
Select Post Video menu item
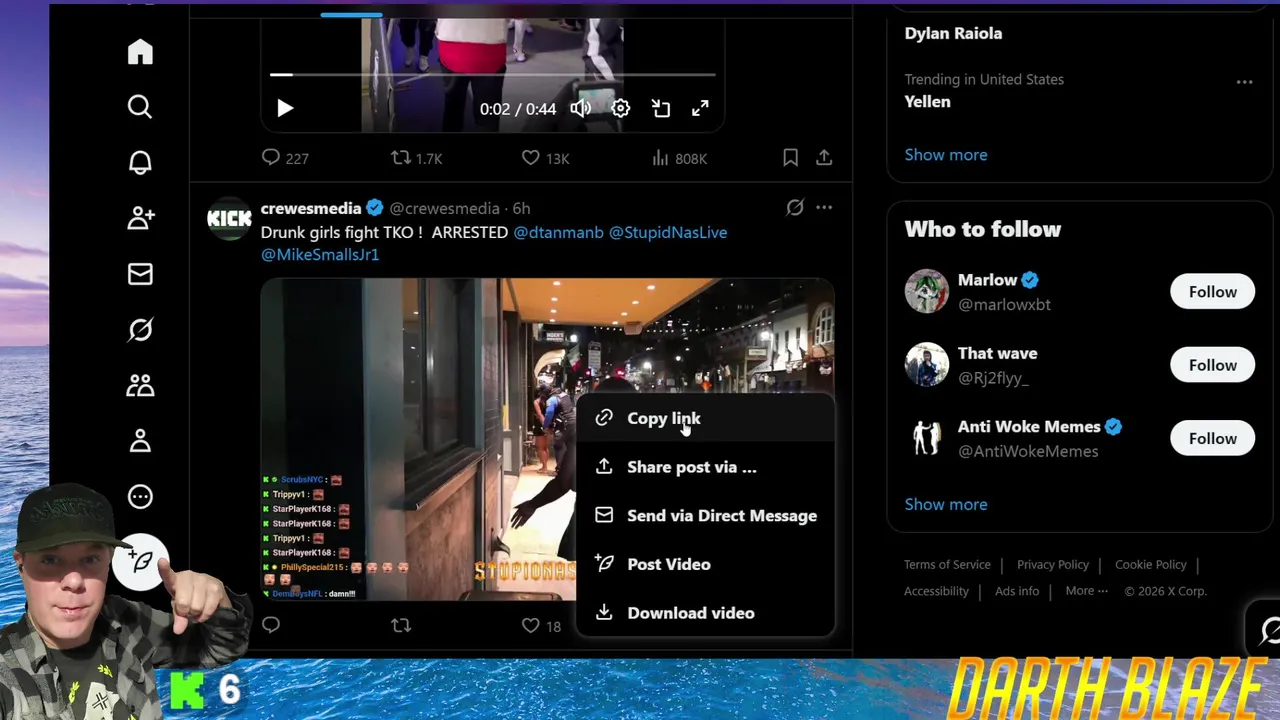click(x=705, y=564)
